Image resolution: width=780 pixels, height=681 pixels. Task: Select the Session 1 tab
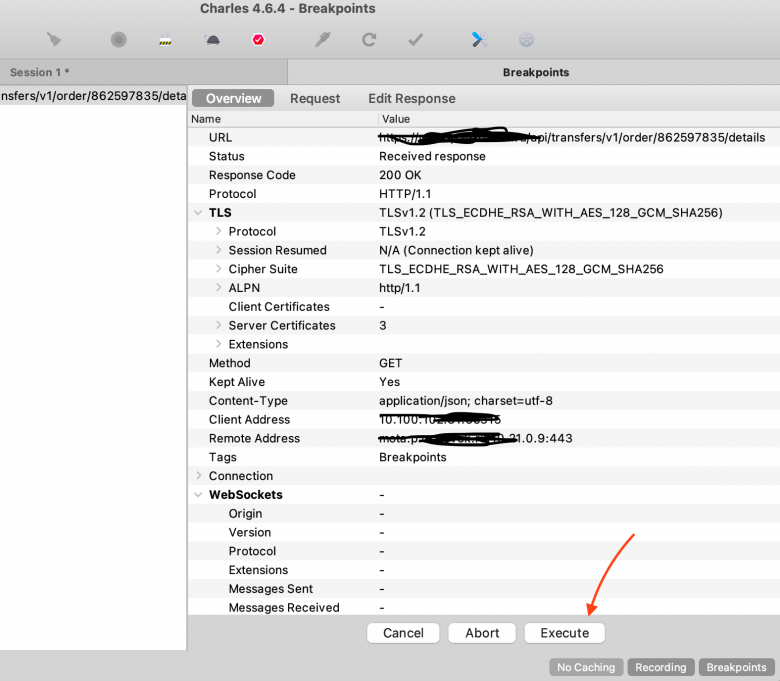pos(143,72)
